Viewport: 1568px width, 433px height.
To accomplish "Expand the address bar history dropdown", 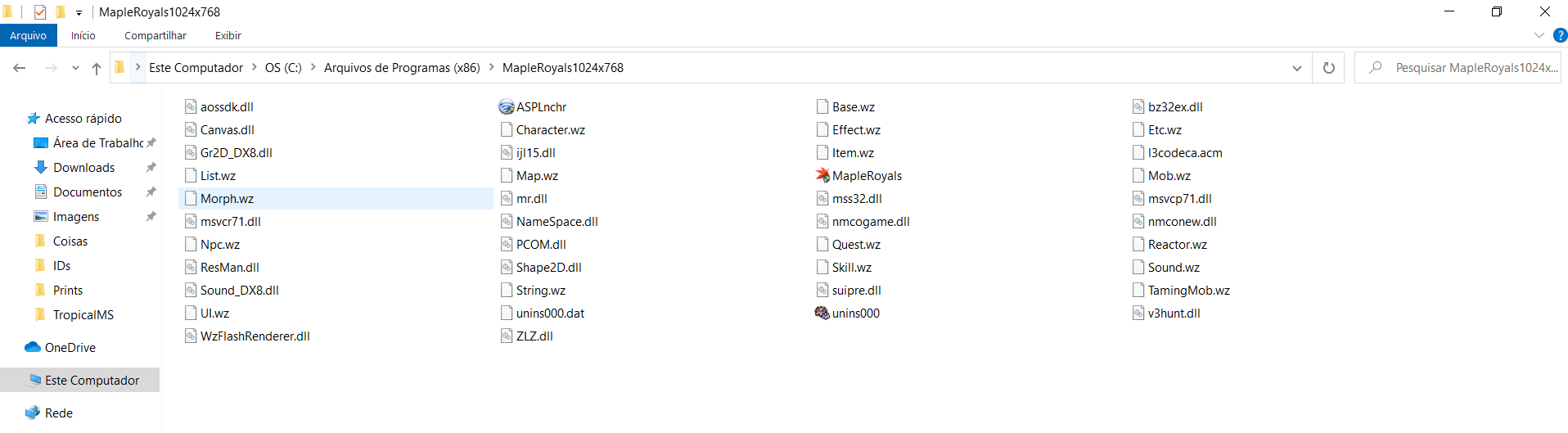I will pos(1296,68).
